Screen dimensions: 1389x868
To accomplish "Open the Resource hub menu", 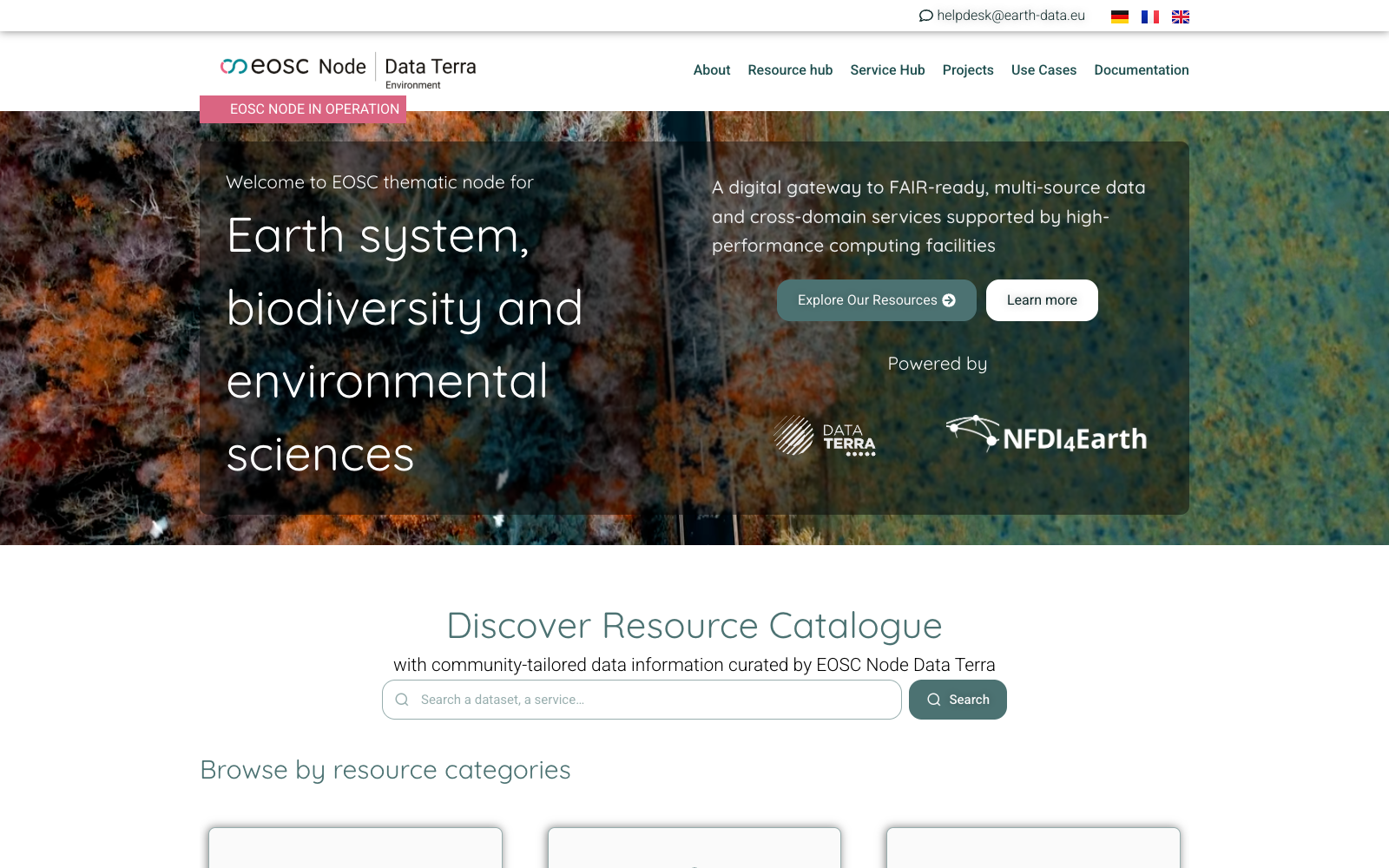I will pyautogui.click(x=790, y=70).
